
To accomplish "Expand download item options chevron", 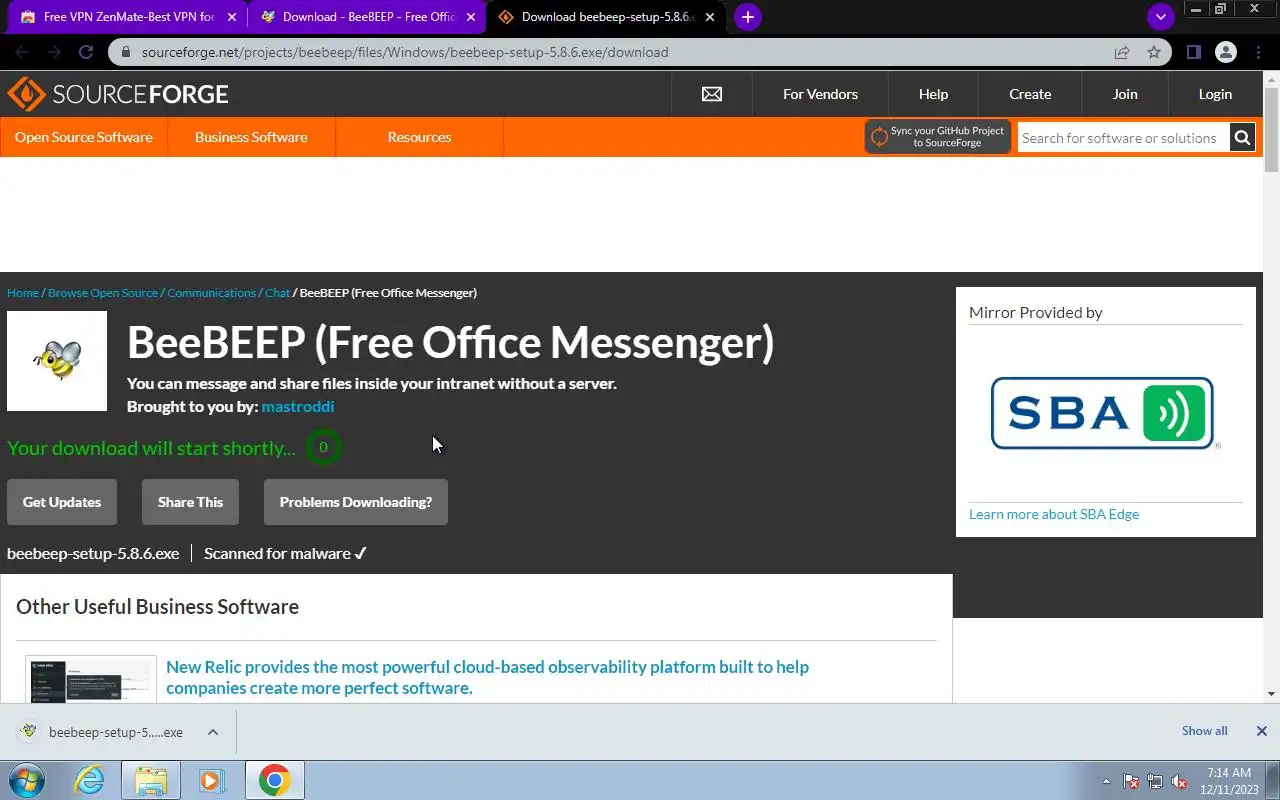I will tap(213, 732).
